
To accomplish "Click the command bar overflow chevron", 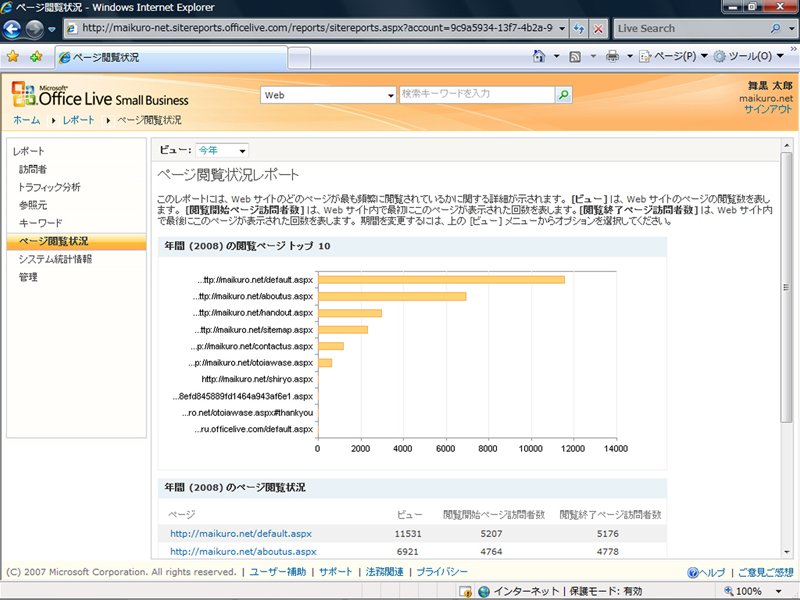I will pos(794,48).
